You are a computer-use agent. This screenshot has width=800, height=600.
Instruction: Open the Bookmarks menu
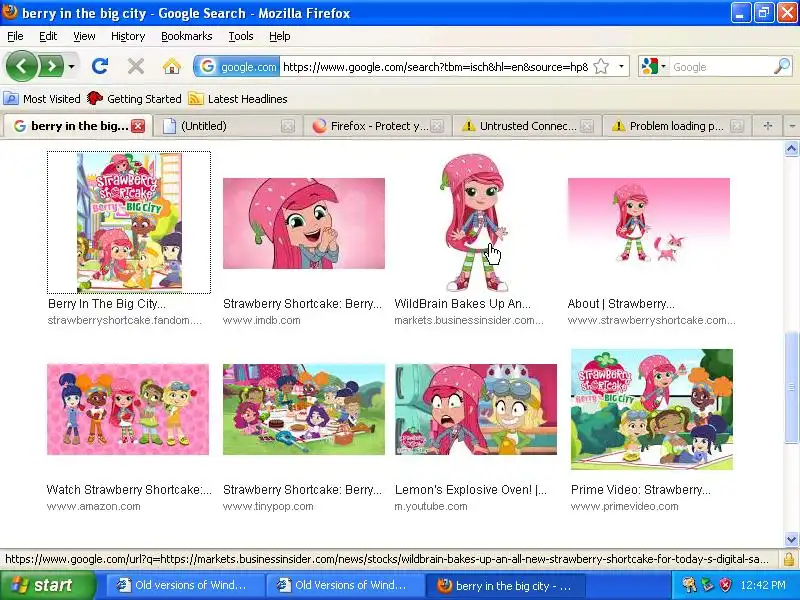(x=187, y=36)
